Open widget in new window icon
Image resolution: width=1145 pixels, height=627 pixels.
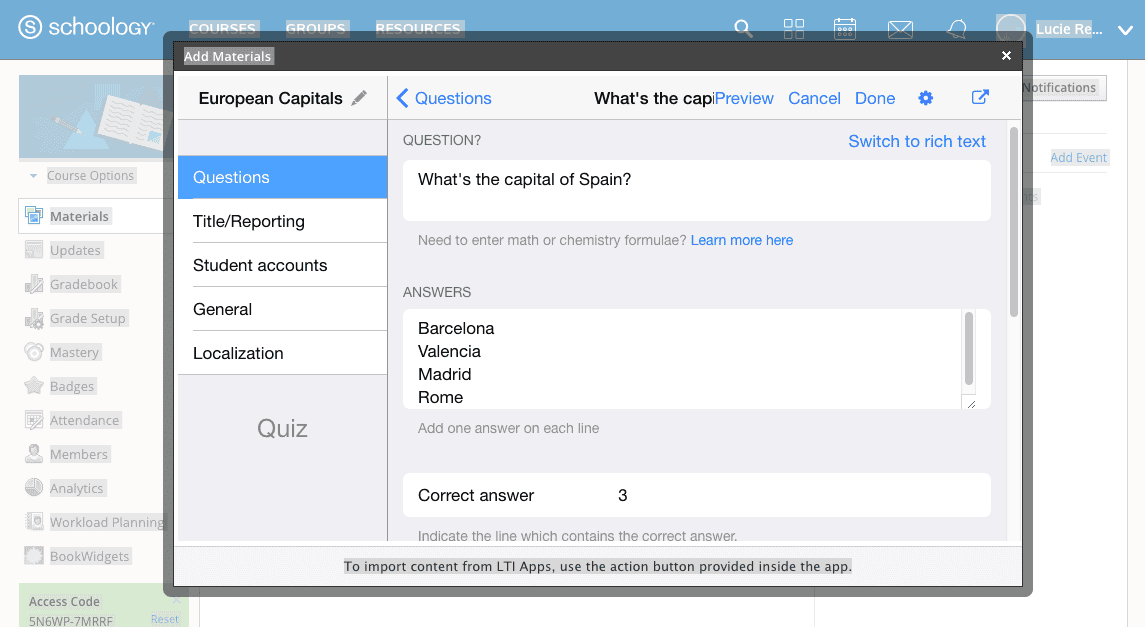click(x=980, y=97)
